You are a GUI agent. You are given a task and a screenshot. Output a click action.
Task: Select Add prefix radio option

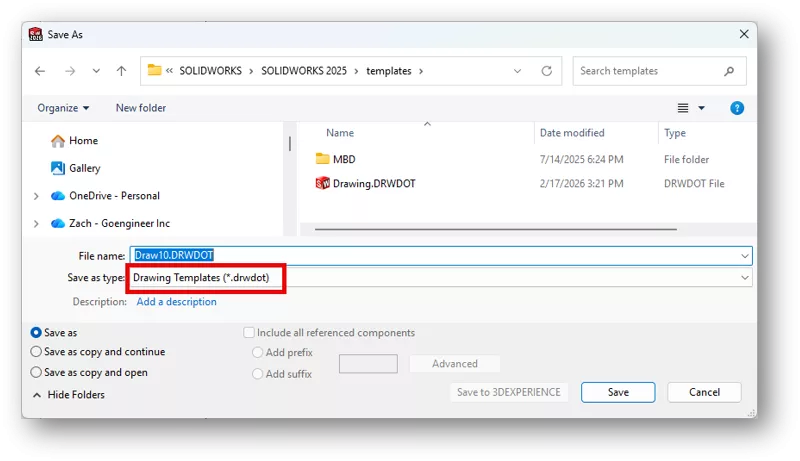tap(282, 352)
